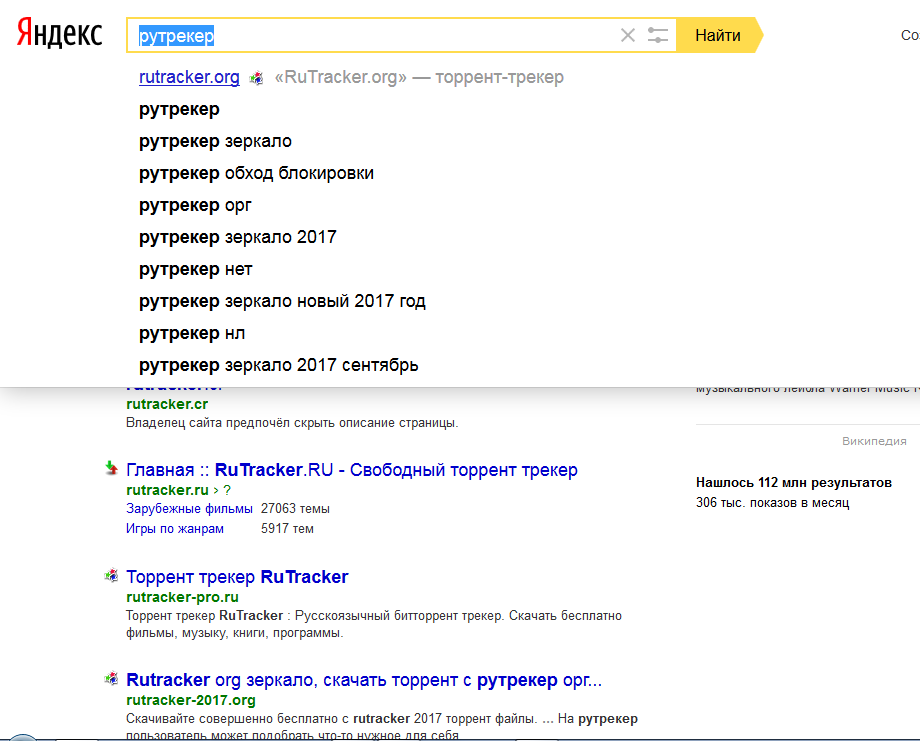
Task: Open the rutracker.org link in suggestions
Action: (x=189, y=77)
